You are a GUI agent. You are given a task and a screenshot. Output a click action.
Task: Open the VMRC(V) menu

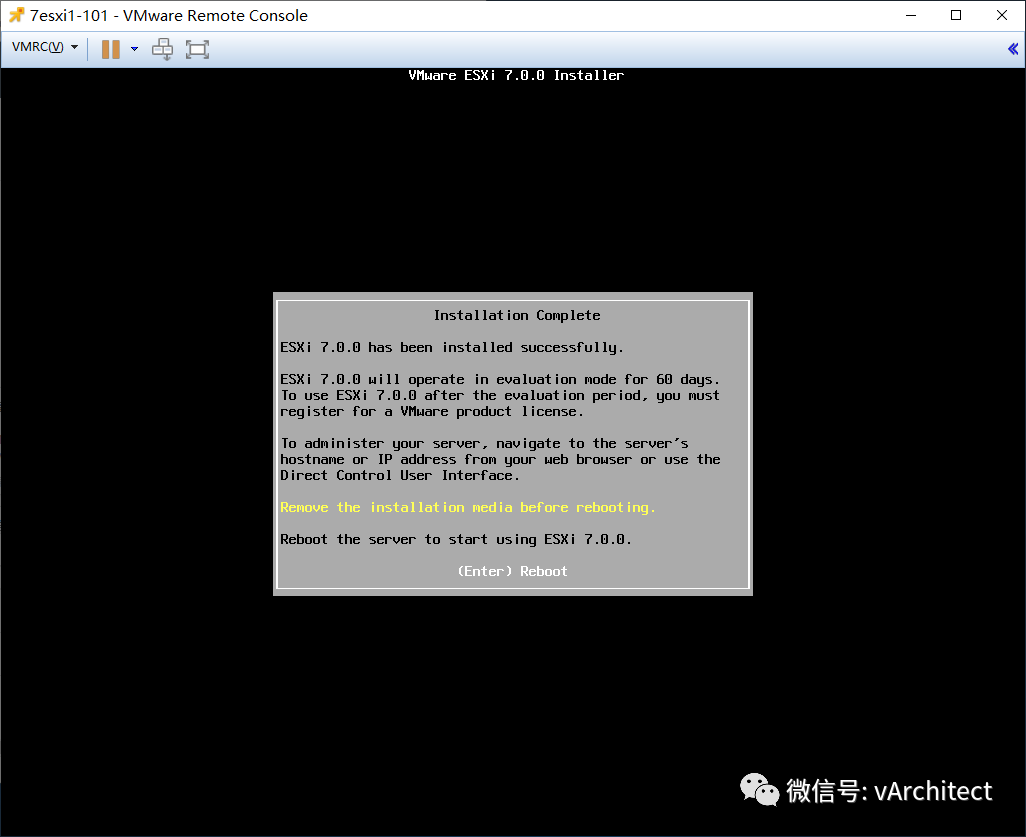[44, 47]
